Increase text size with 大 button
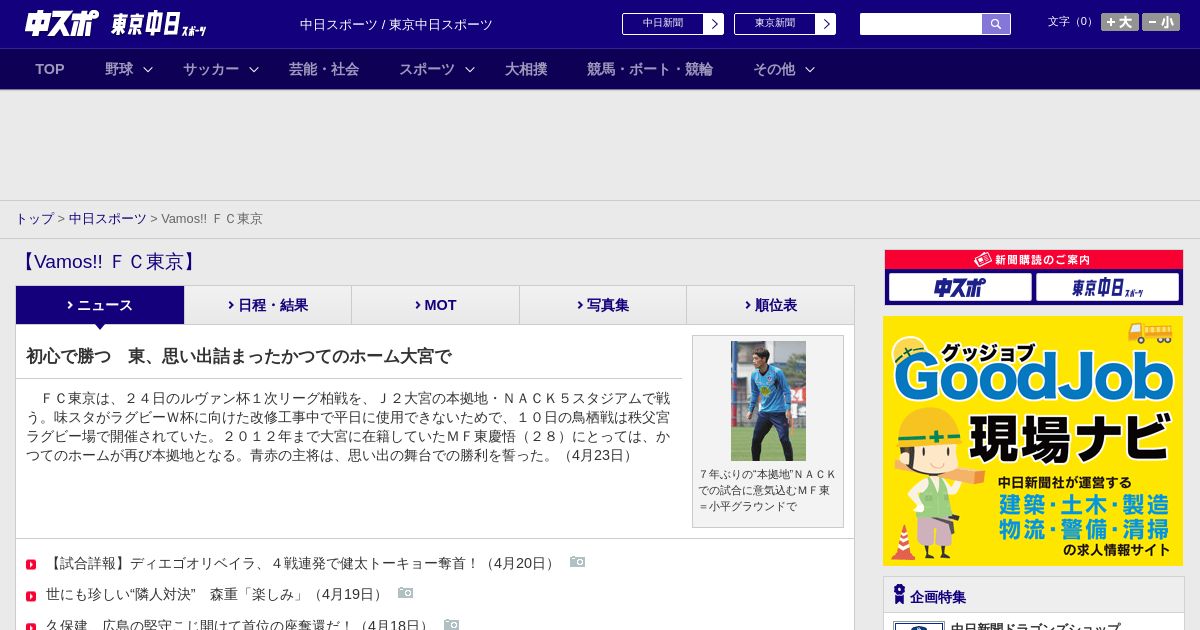This screenshot has width=1200, height=630. (1119, 22)
